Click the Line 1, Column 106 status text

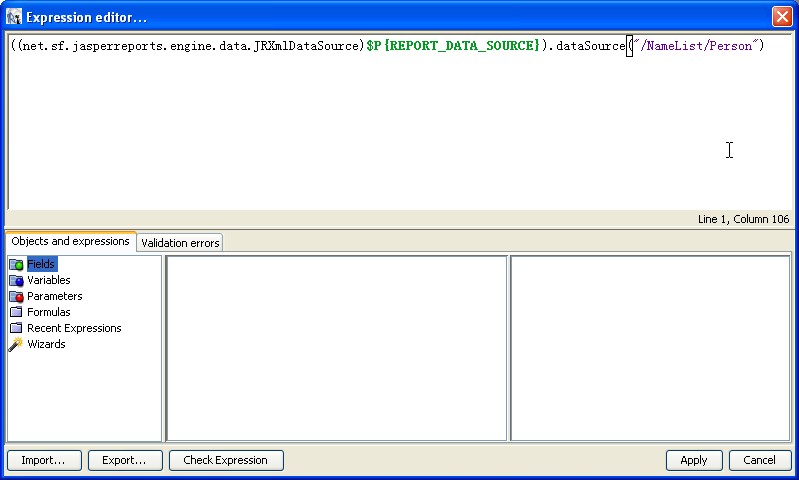(743, 219)
